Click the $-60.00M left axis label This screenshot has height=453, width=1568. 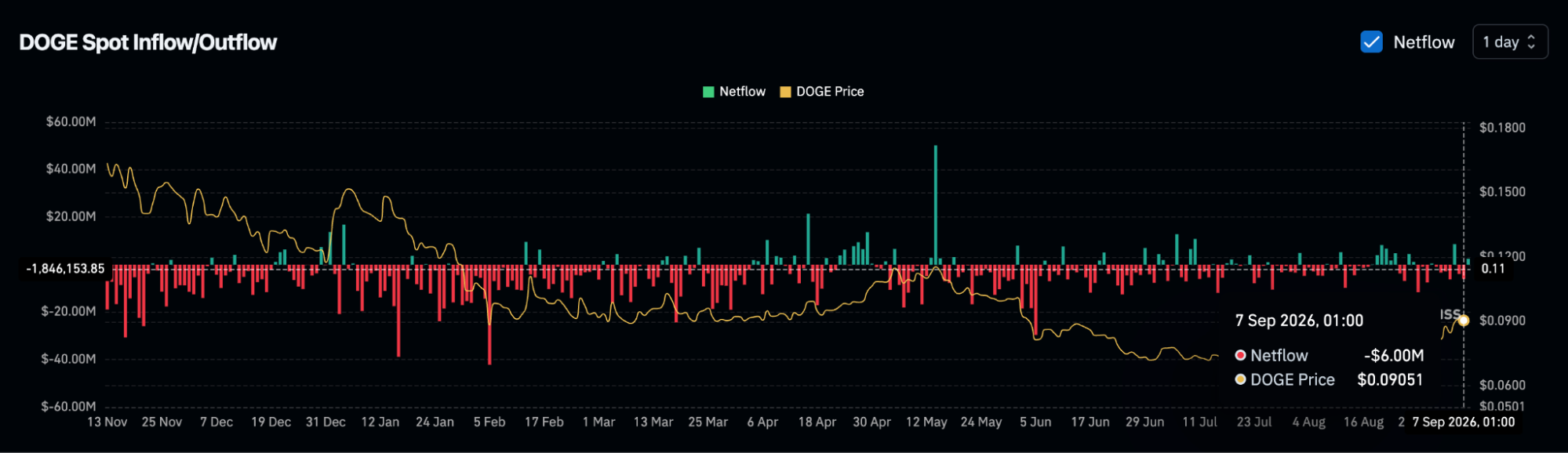tap(68, 406)
